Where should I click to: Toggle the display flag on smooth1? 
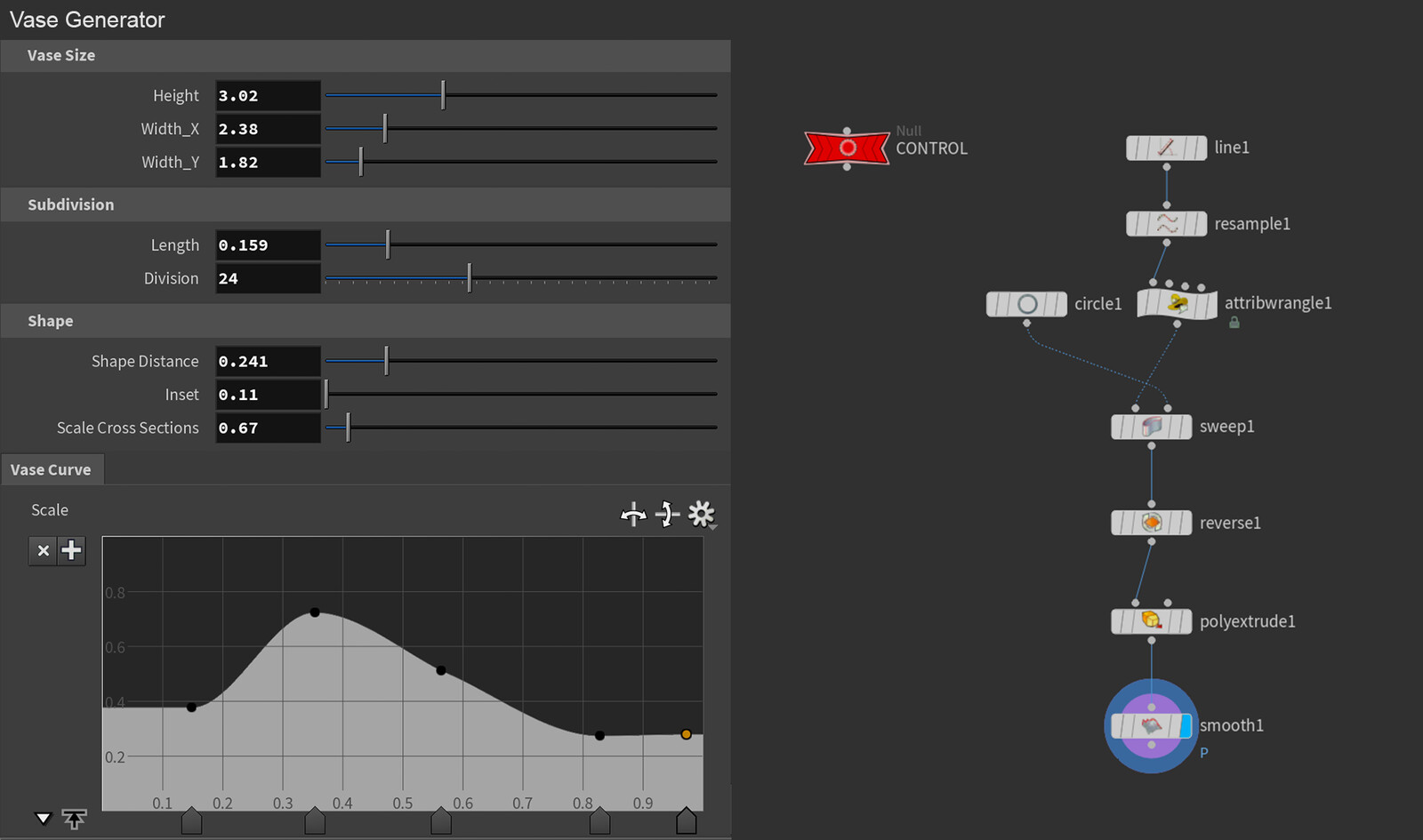coord(1186,726)
